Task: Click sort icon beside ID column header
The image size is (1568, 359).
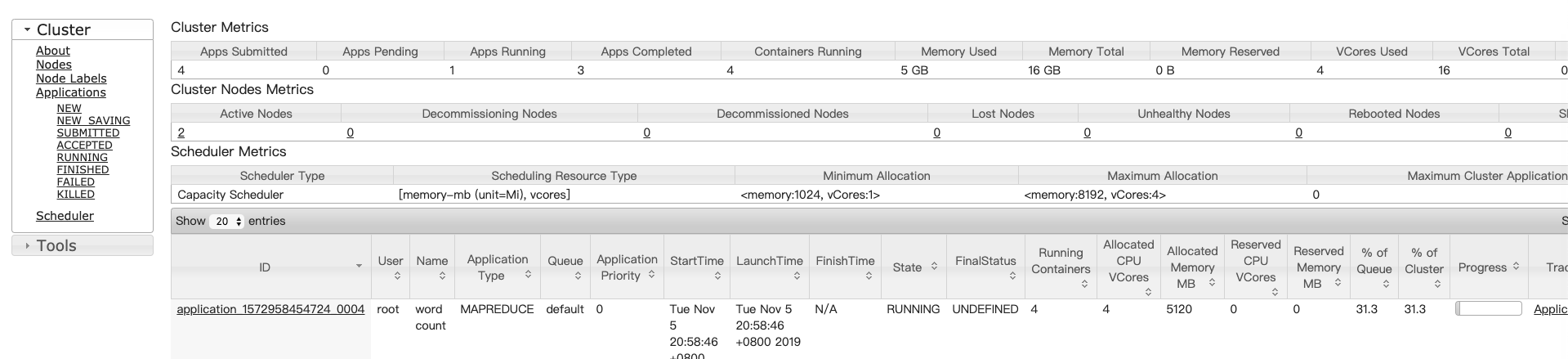Action: point(359,267)
